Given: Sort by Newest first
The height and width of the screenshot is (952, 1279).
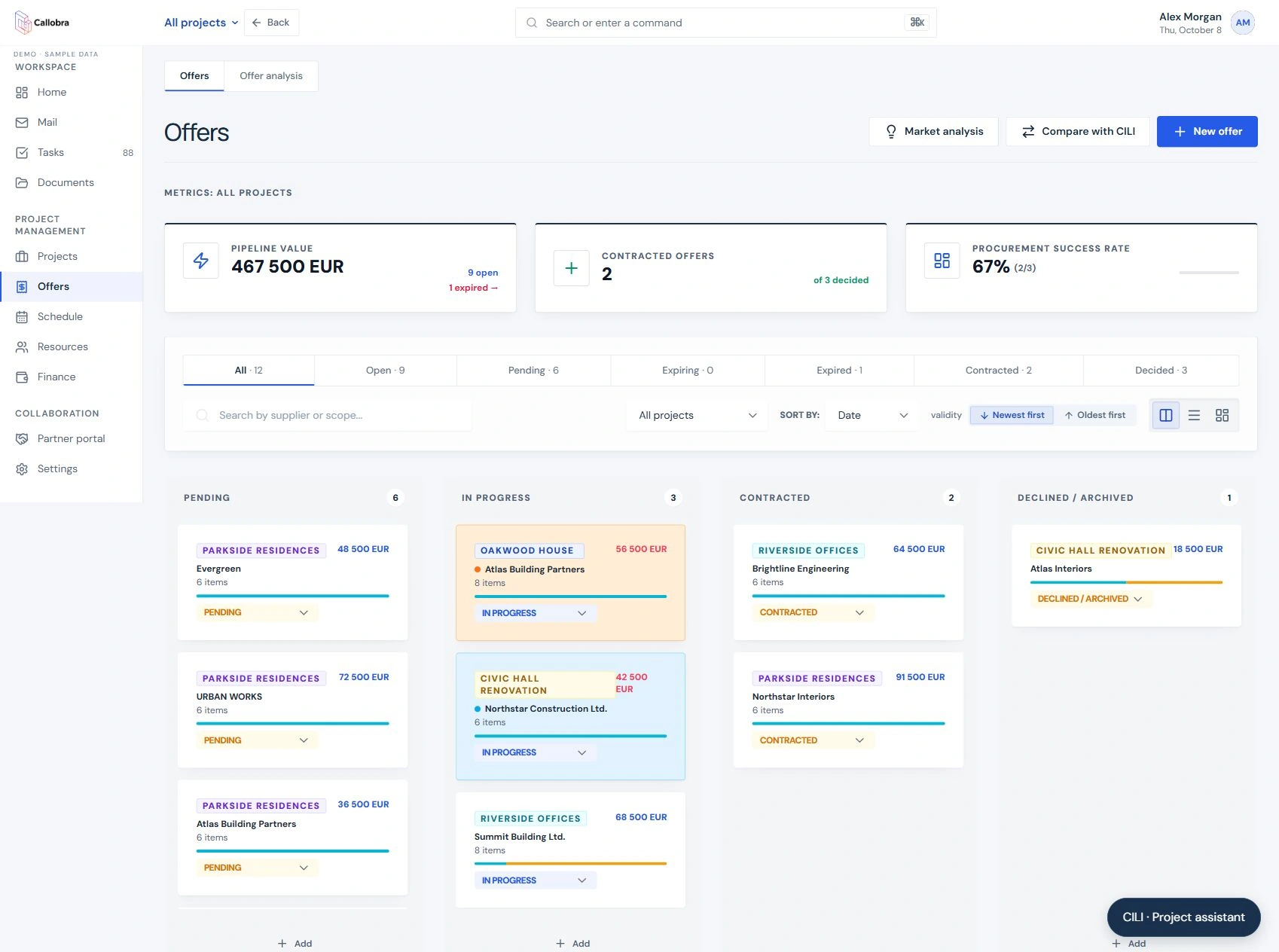Looking at the screenshot, I should (x=1012, y=415).
